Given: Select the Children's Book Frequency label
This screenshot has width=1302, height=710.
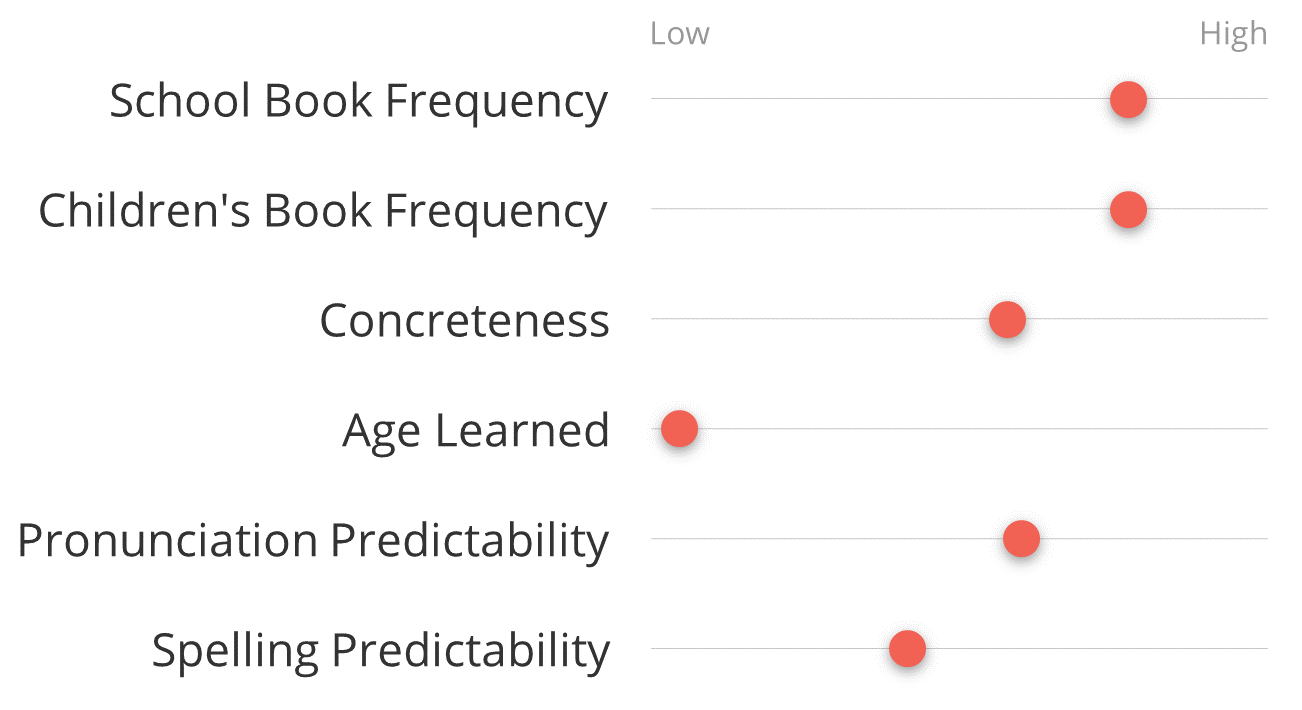Looking at the screenshot, I should pos(323,211).
